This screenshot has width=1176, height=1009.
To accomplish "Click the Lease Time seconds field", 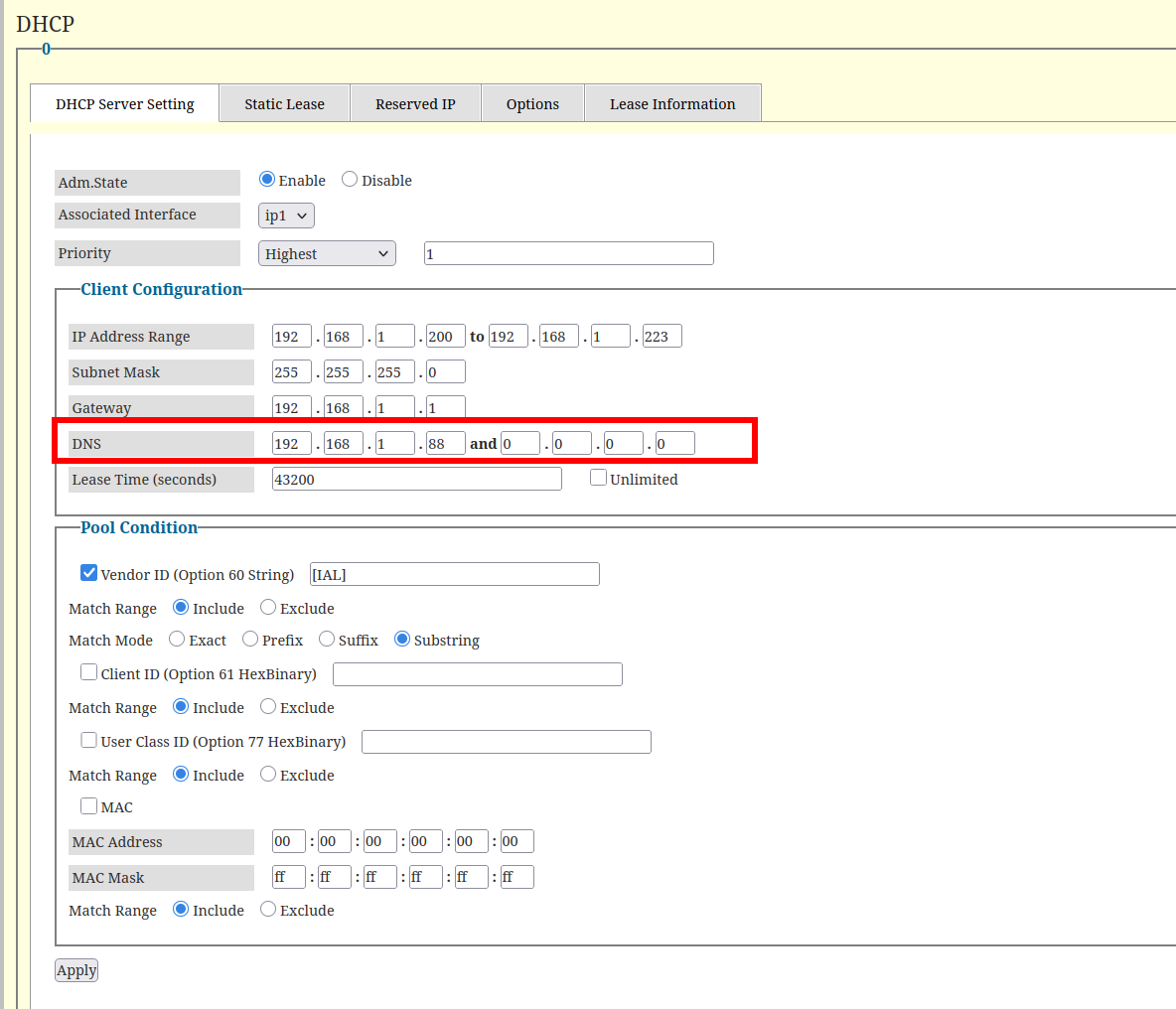I will pos(416,480).
